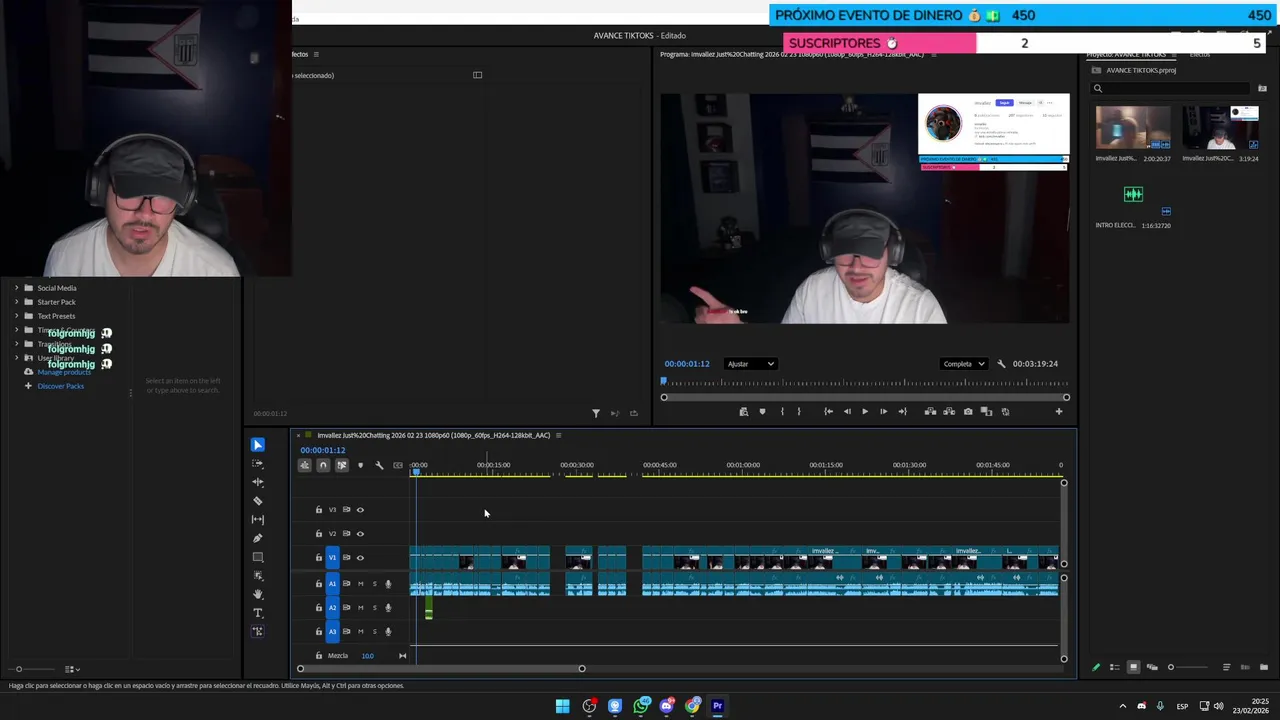Image resolution: width=1280 pixels, height=720 pixels.
Task: Select the Pen tool
Action: [258, 538]
